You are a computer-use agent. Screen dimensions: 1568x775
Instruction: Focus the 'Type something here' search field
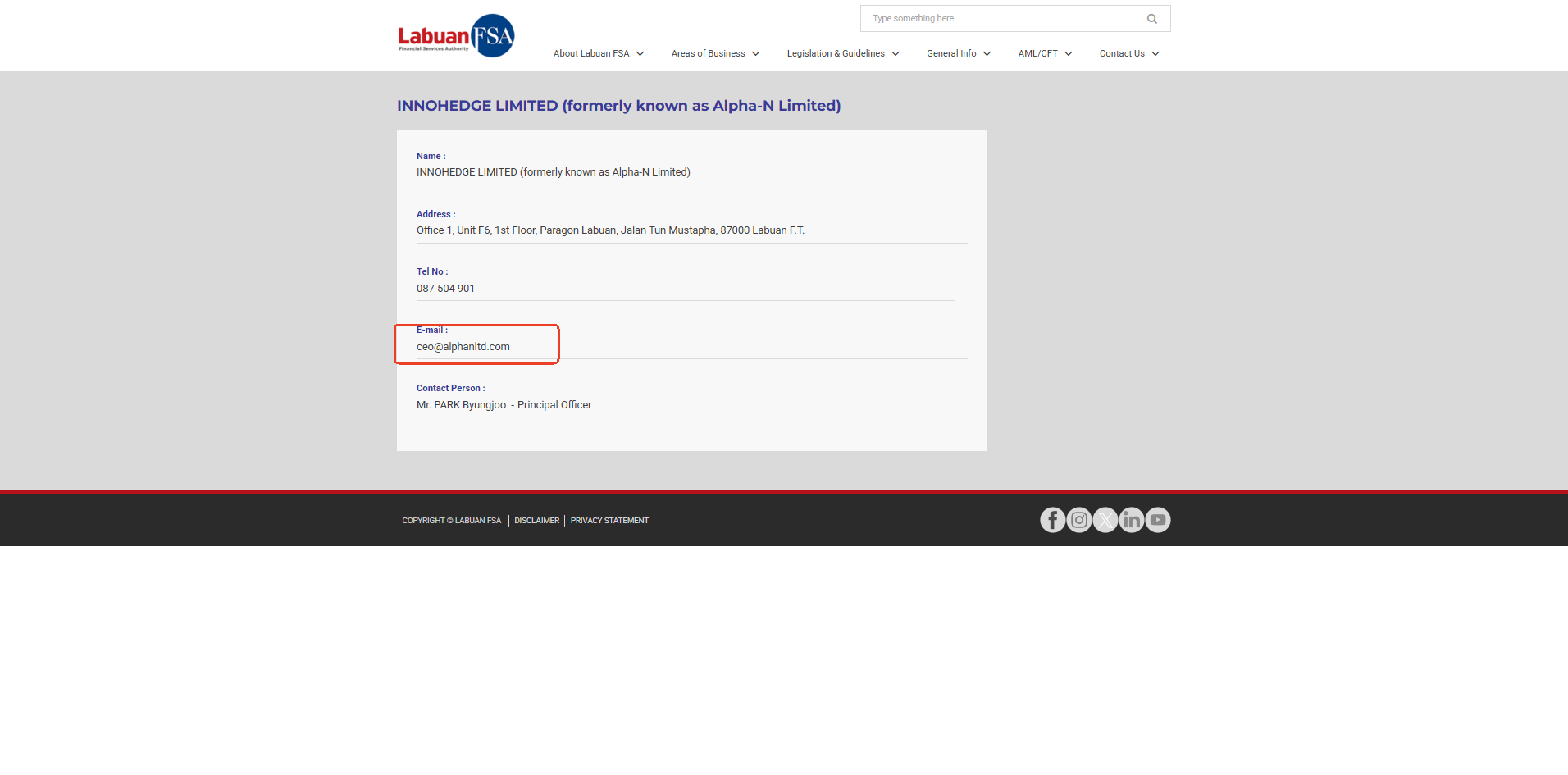(1001, 19)
